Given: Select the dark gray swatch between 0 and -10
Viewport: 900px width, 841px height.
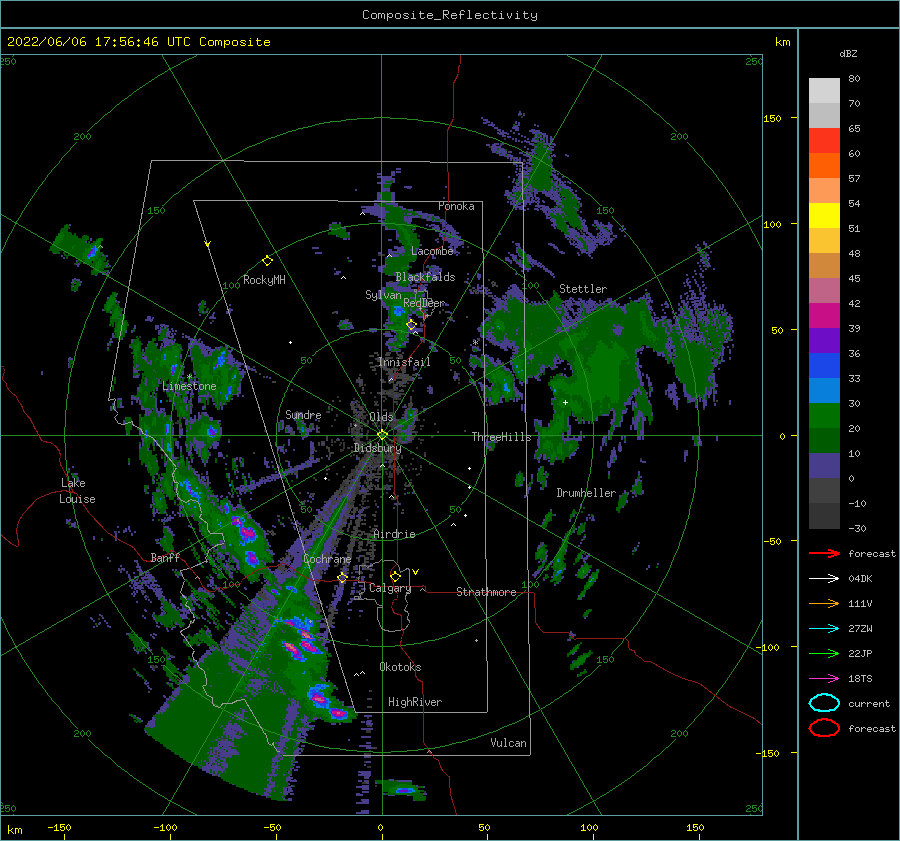Looking at the screenshot, I should click(824, 490).
